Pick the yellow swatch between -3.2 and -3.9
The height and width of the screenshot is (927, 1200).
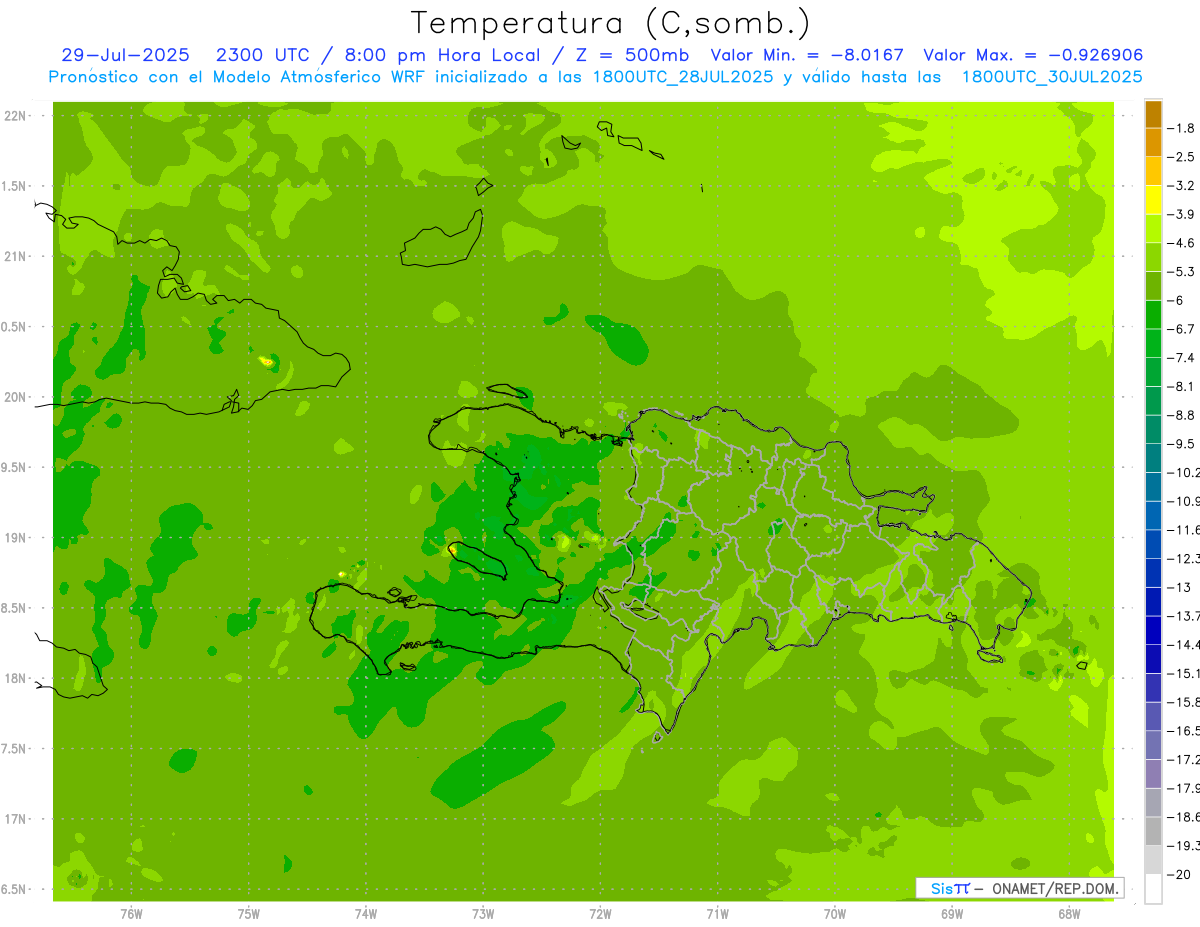point(1153,200)
